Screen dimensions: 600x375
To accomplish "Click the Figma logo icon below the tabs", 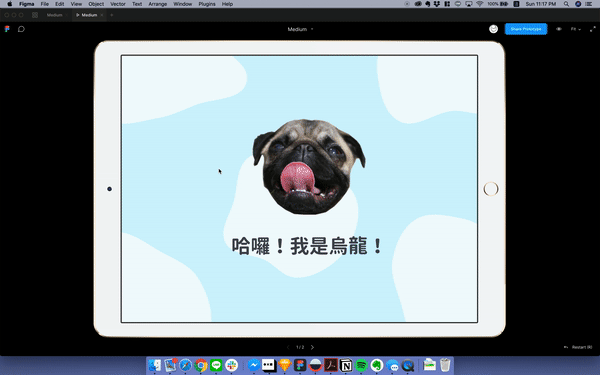I will (7, 29).
